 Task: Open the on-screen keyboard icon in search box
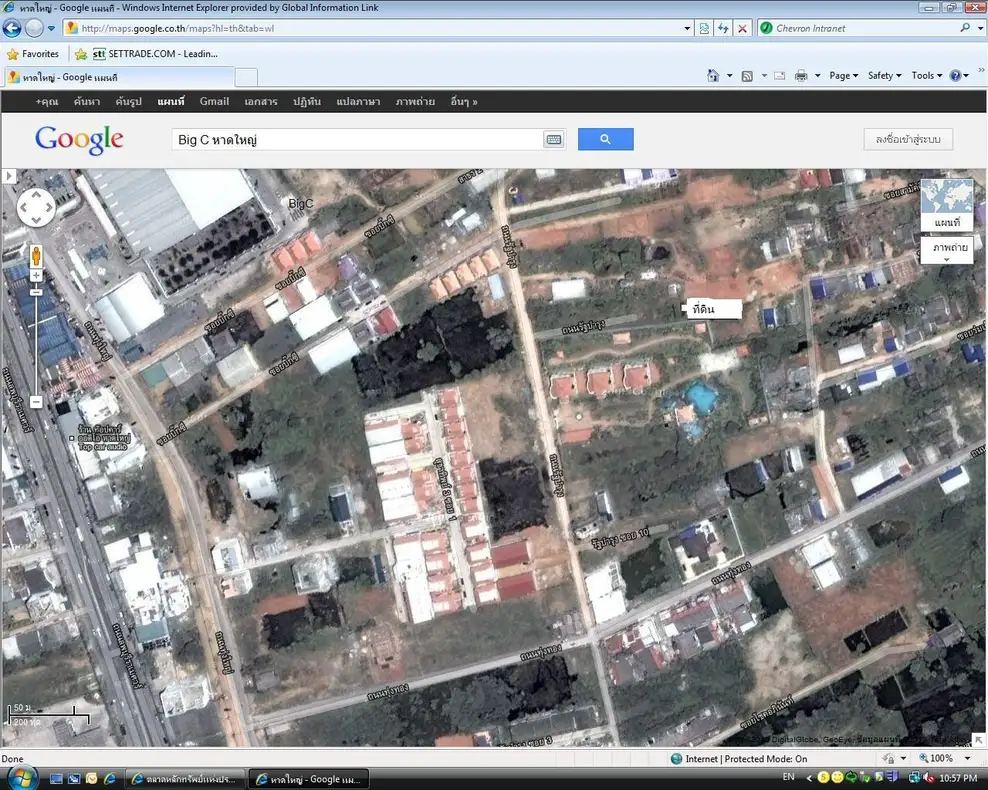[x=553, y=139]
